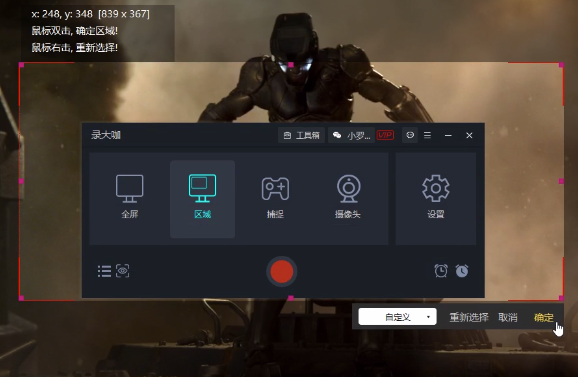This screenshot has width=578, height=377.
Task: Minimize the 录大咖 window
Action: coord(448,136)
